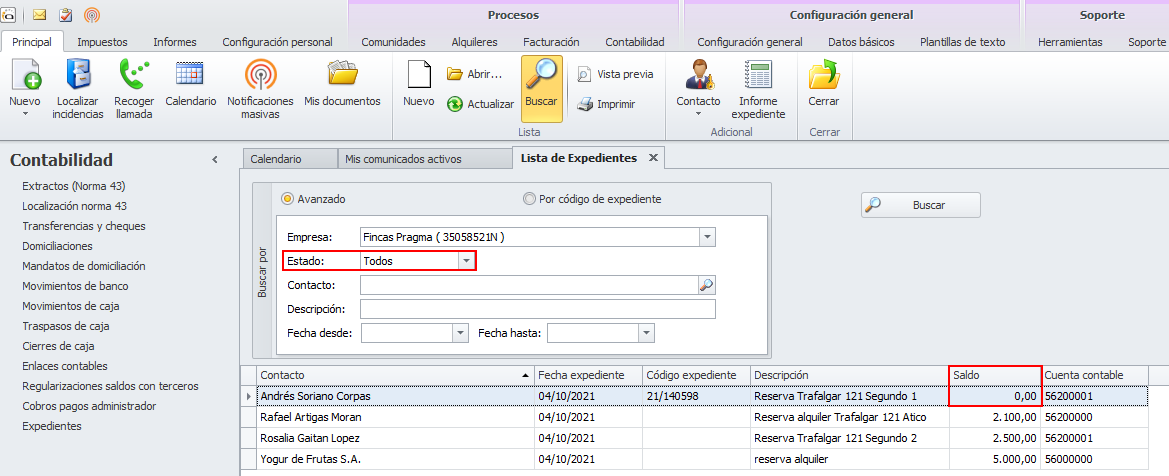
Task: Switch to Mis comunicados activos tab
Action: [402, 159]
